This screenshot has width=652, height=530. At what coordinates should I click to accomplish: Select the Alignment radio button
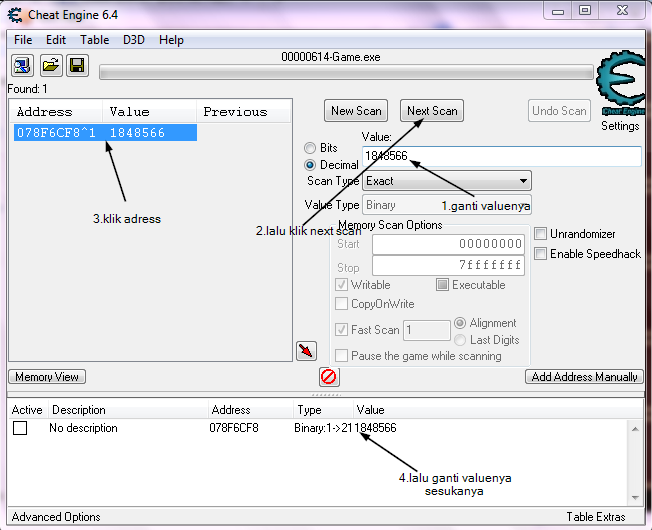pos(460,323)
